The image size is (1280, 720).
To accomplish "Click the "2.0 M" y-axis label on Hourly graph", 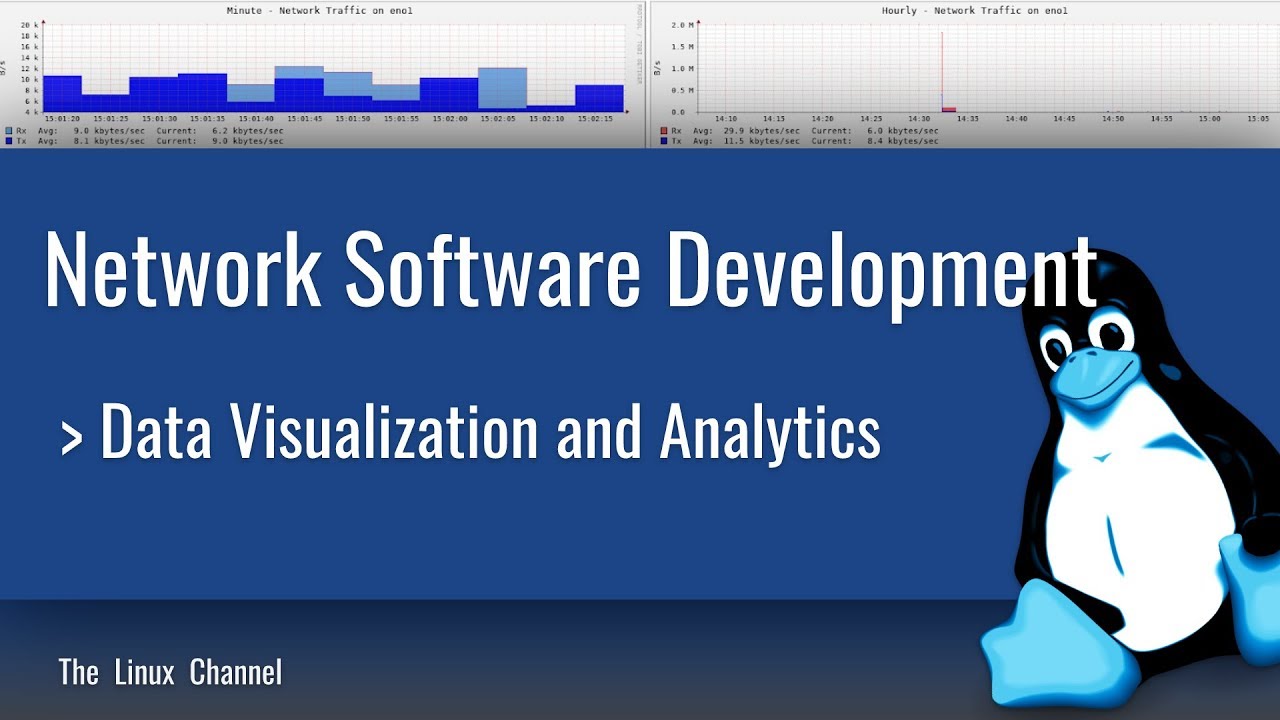I will tap(681, 25).
